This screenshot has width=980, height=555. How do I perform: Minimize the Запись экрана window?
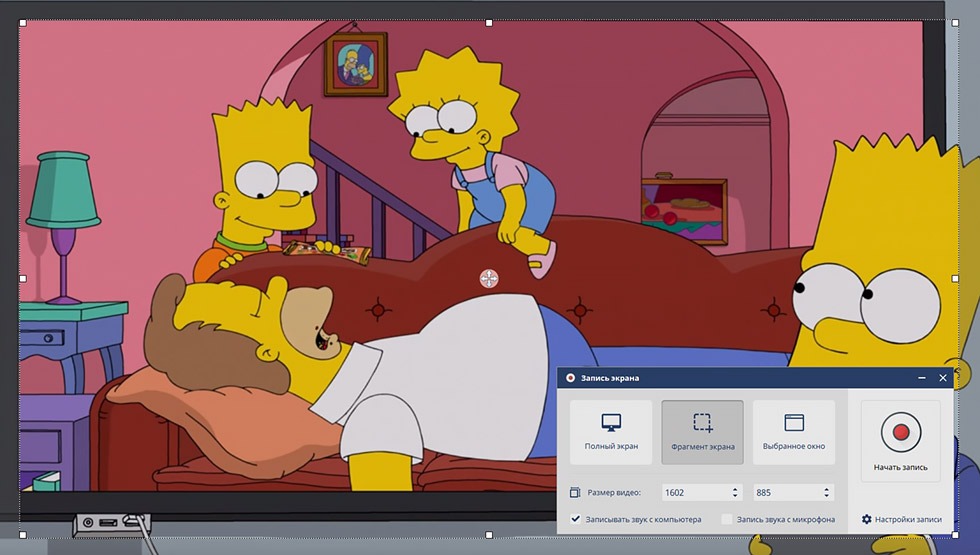[922, 378]
